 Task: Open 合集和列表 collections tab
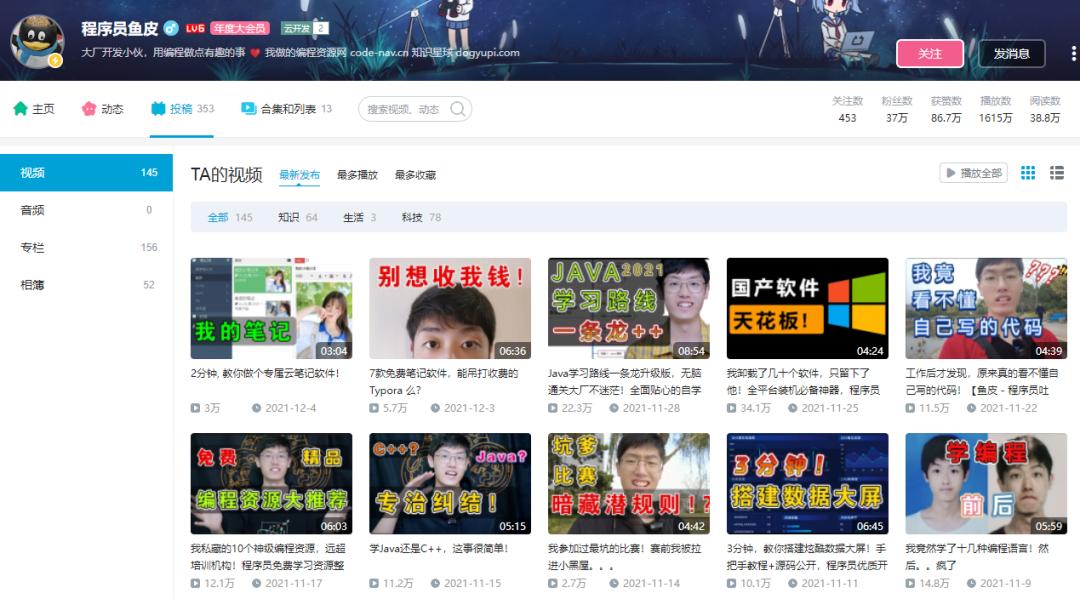point(286,109)
